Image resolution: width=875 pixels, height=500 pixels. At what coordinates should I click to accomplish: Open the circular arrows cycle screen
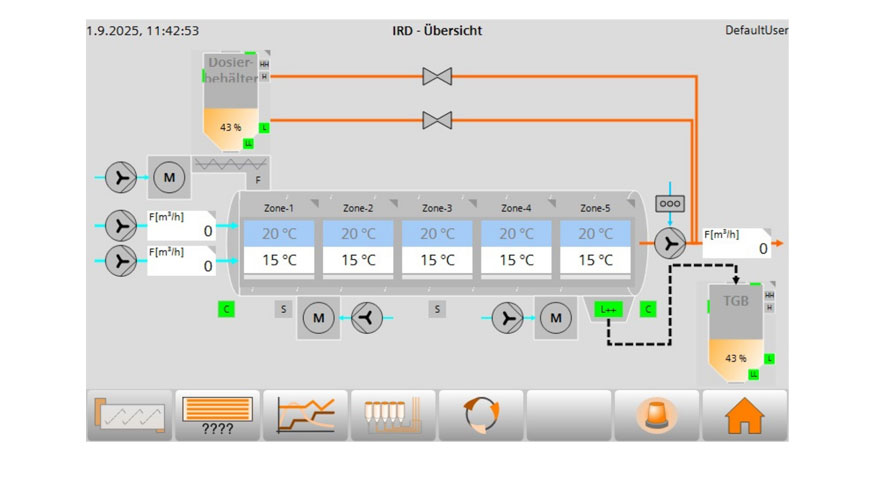[x=481, y=415]
